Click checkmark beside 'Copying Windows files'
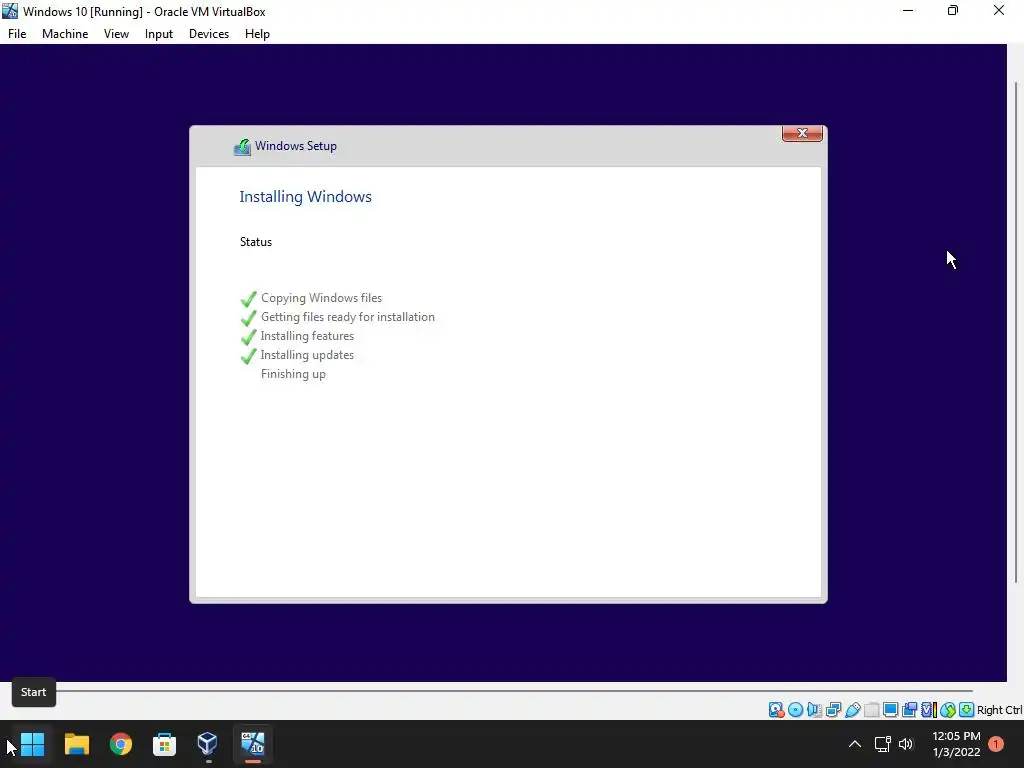 [x=248, y=298]
